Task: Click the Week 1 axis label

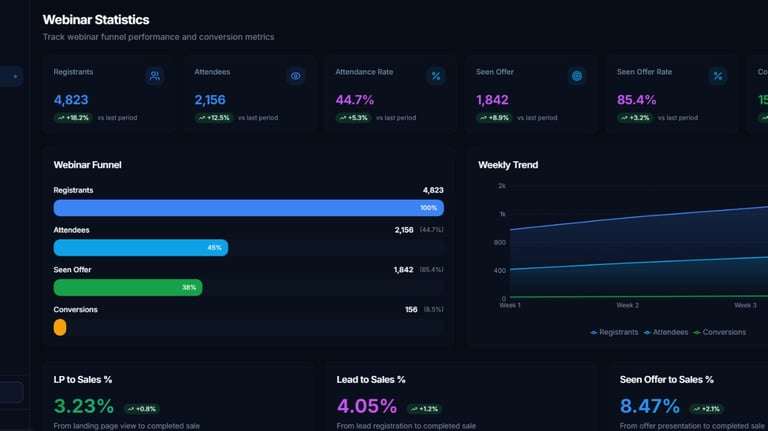Action: point(510,305)
